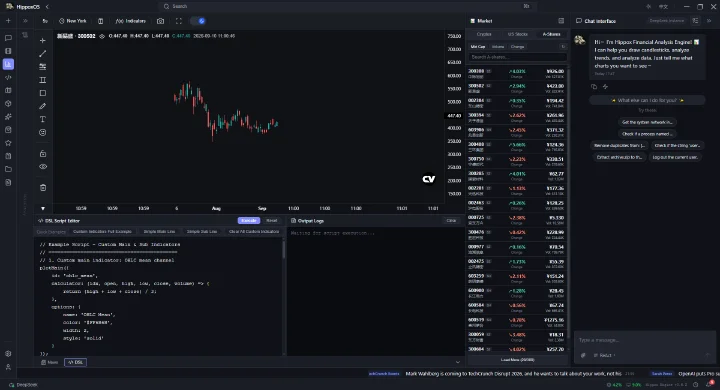Go back with the arrow beside HipposOS
This screenshot has width=720, height=390.
pos(47,7)
